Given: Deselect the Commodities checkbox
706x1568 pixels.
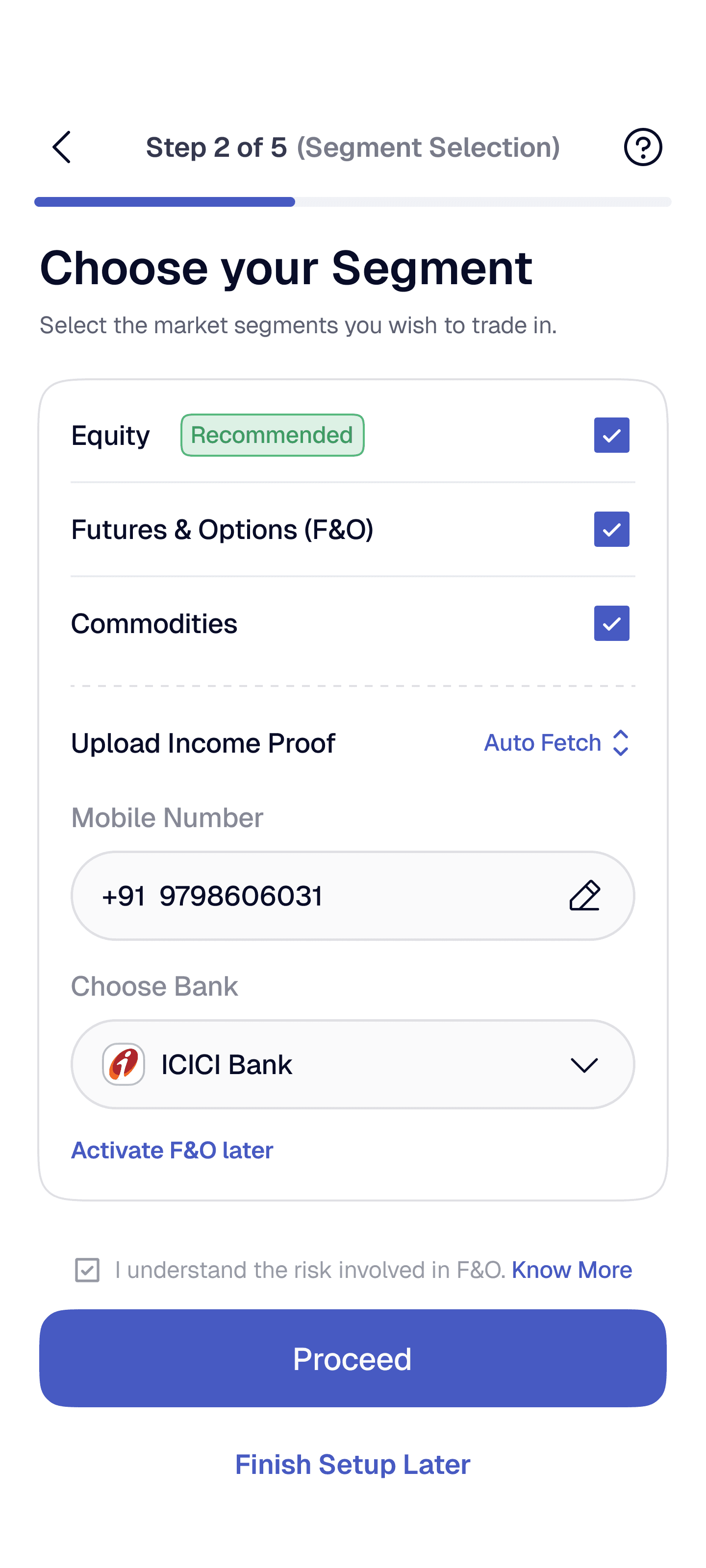Looking at the screenshot, I should (x=611, y=623).
